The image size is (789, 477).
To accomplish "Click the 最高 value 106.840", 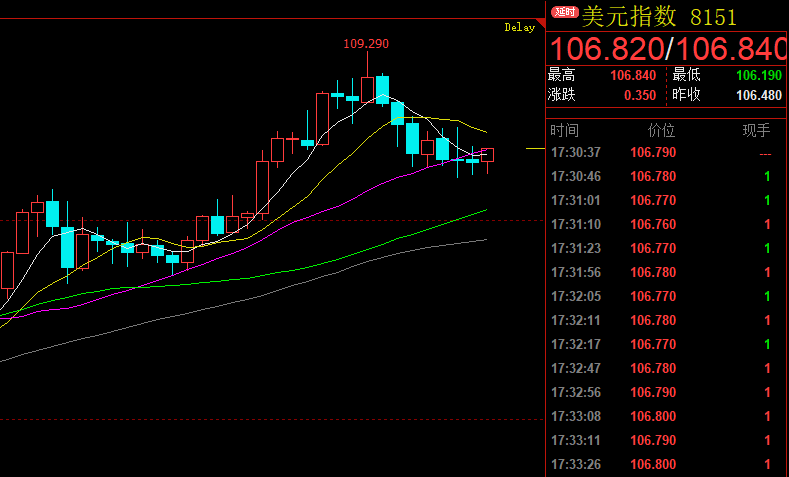I will pos(632,76).
